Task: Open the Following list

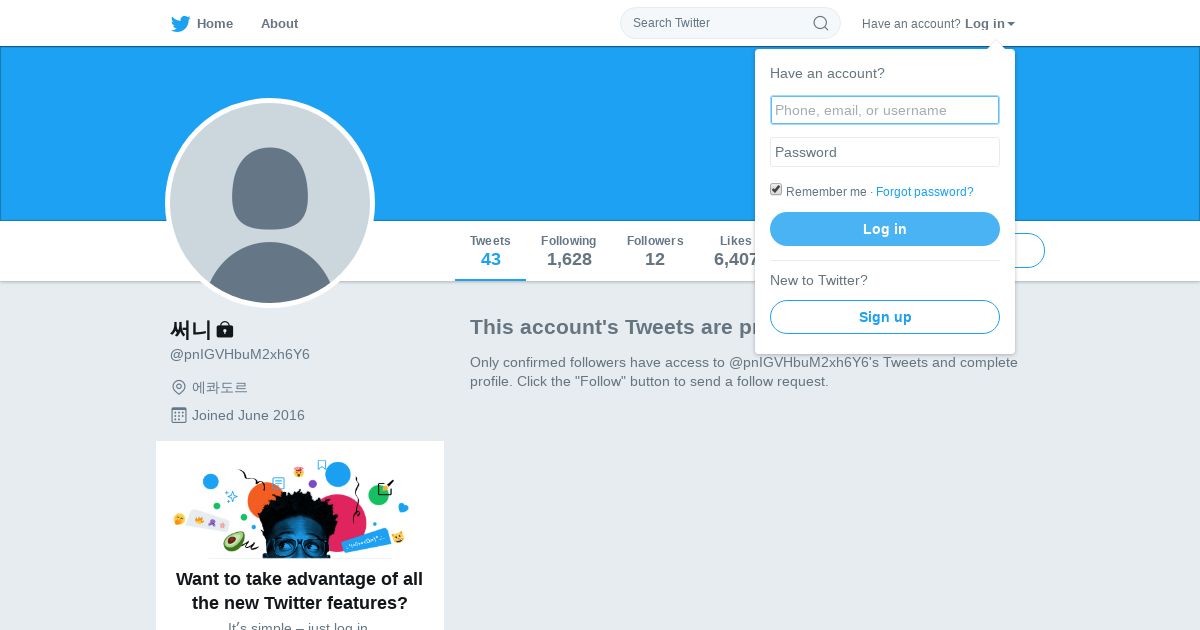Action: coord(568,251)
